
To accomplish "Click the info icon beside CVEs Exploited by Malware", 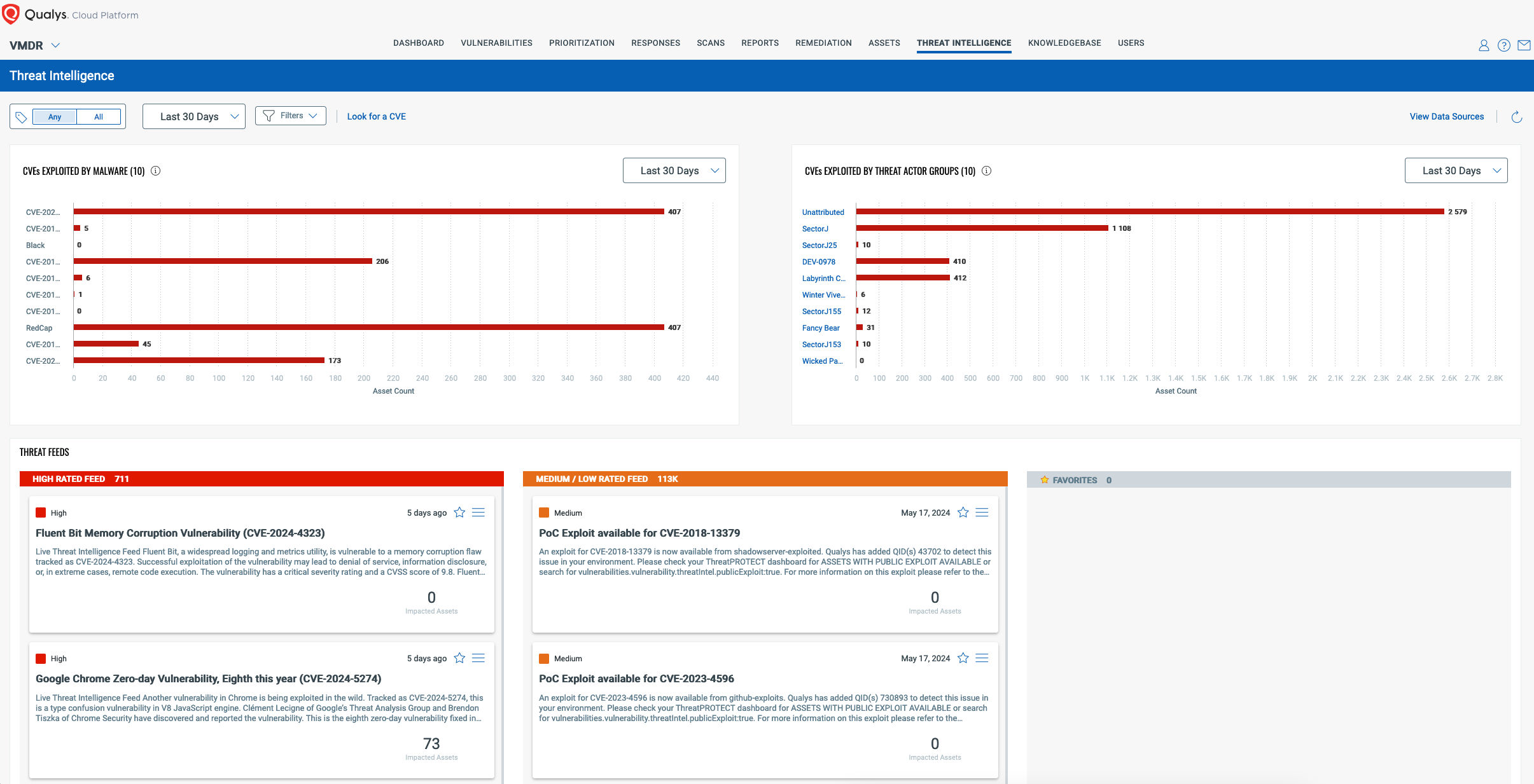I will (x=156, y=170).
